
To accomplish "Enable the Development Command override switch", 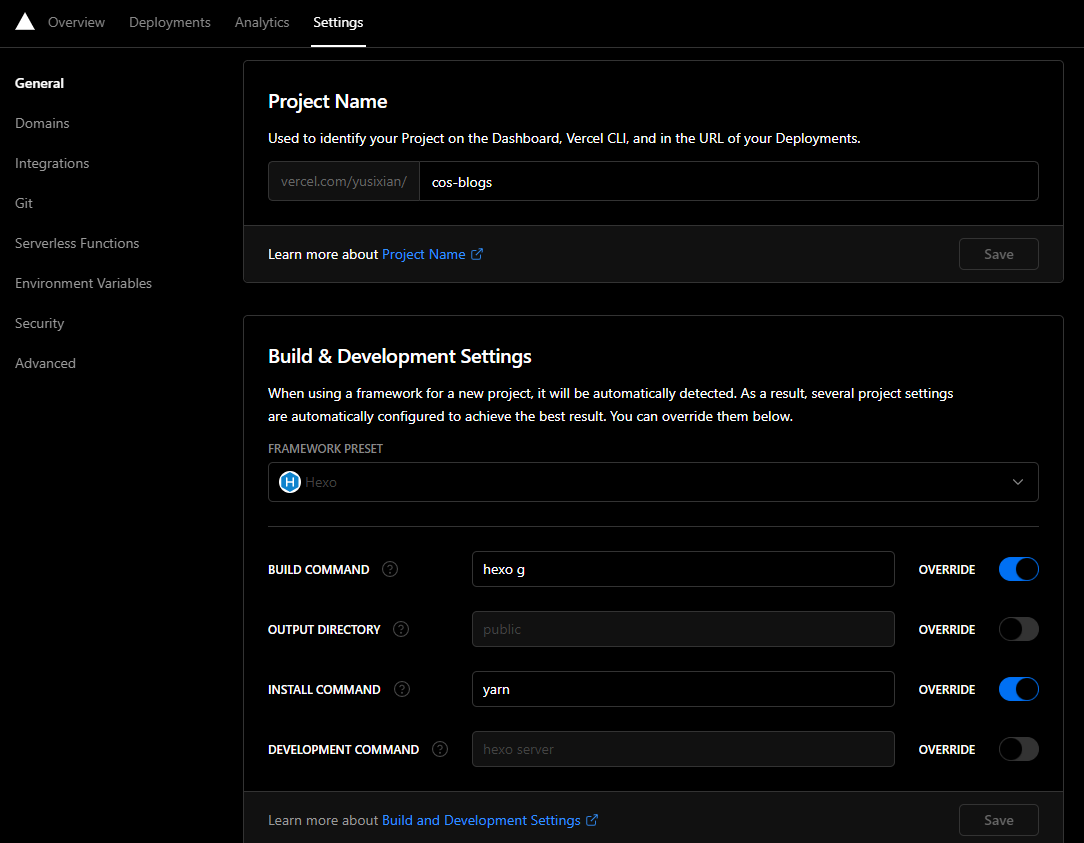I will point(1018,749).
